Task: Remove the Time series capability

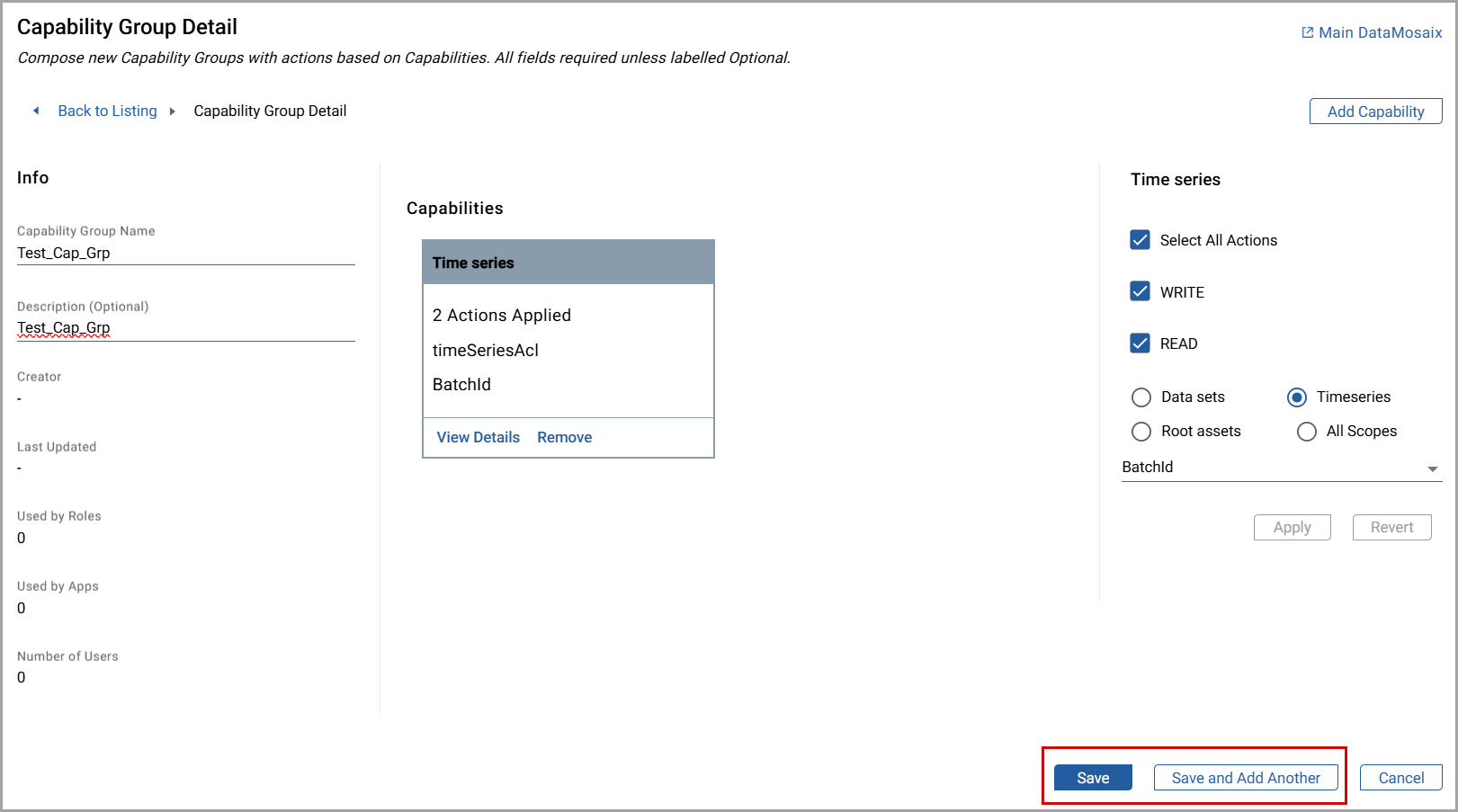Action: (564, 437)
